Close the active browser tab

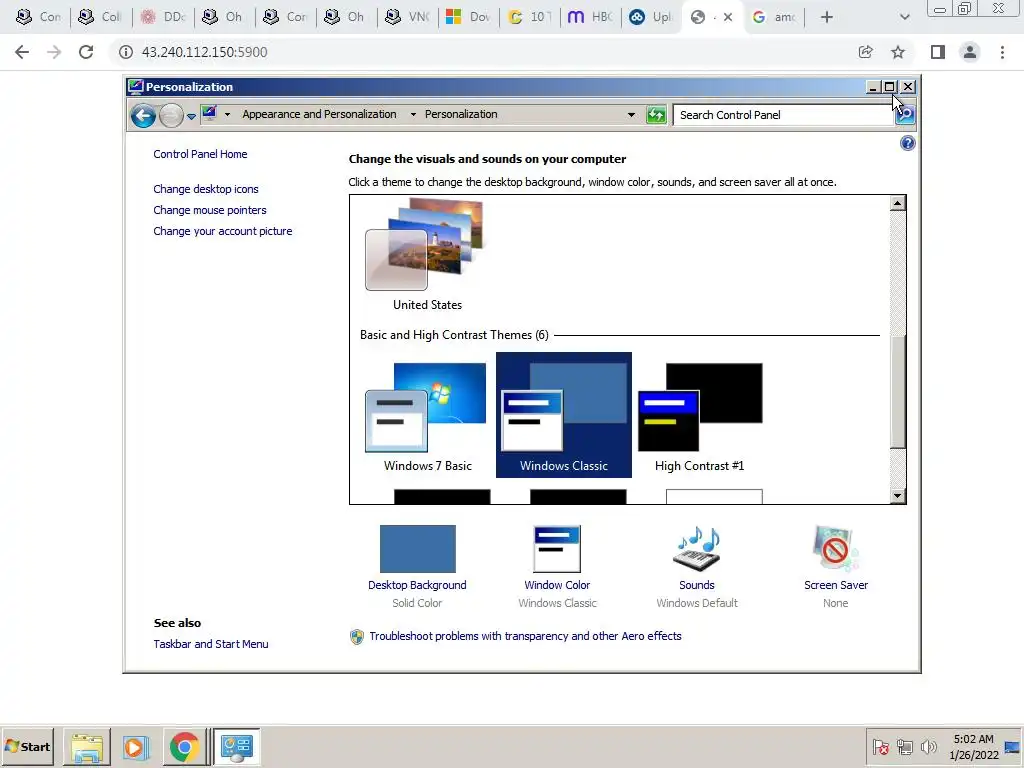[728, 17]
